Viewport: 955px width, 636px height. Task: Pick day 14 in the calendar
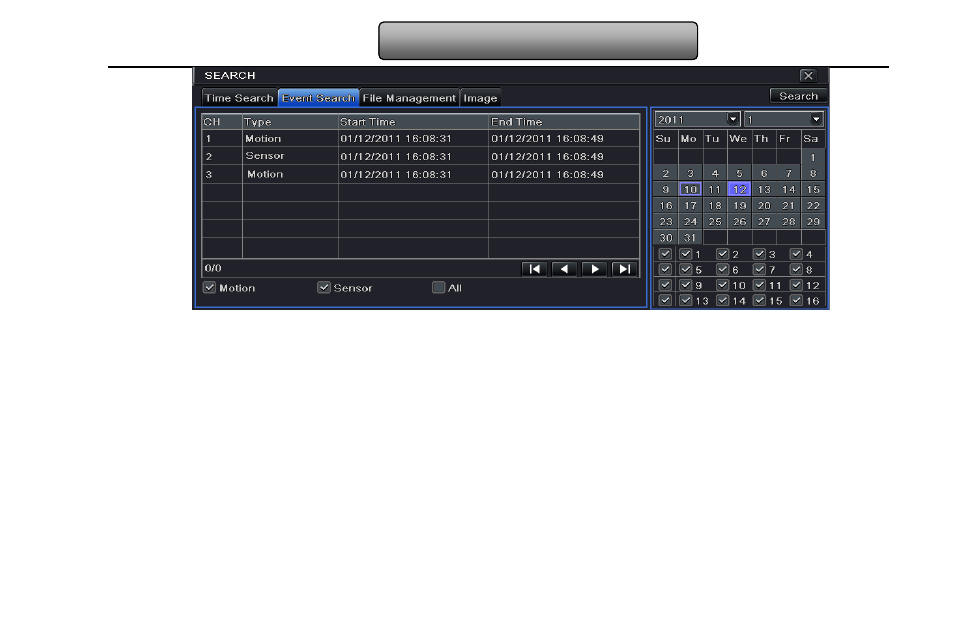(x=789, y=189)
